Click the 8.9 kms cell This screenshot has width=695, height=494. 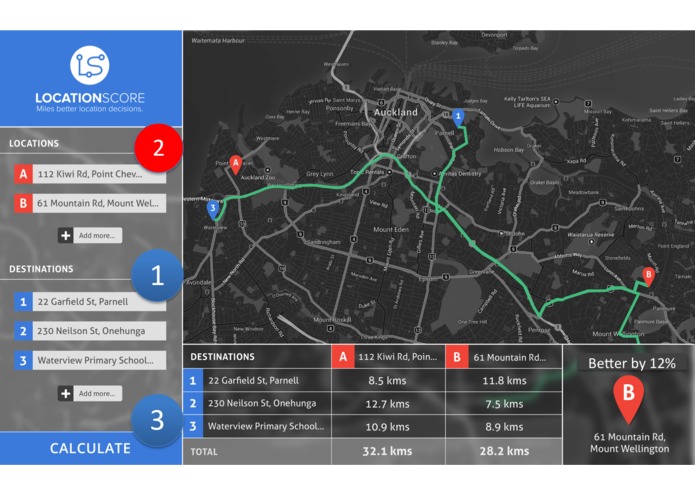(504, 427)
